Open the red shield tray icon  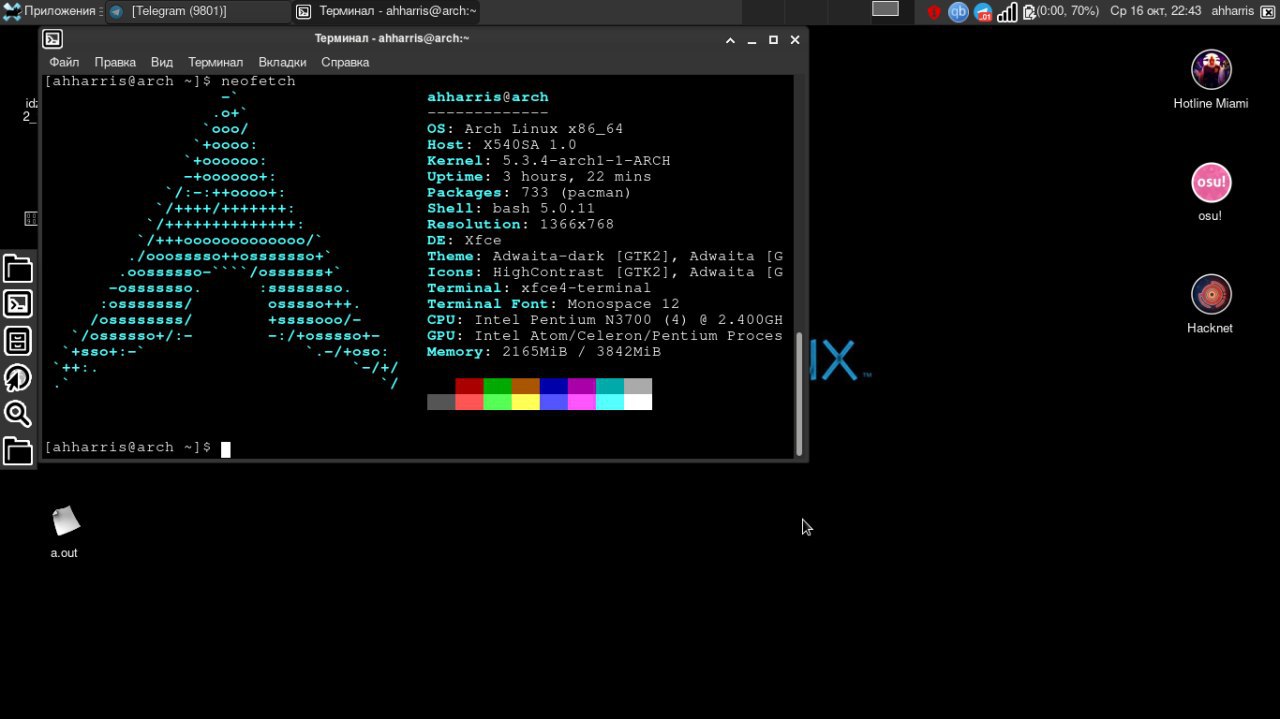[934, 12]
